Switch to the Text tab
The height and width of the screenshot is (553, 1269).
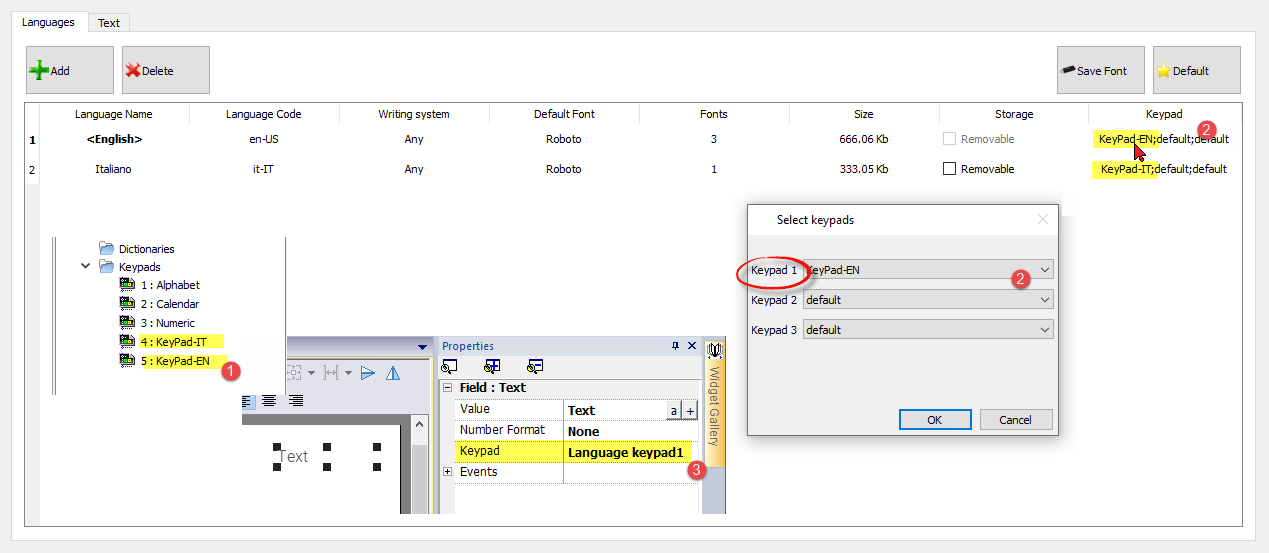pyautogui.click(x=109, y=22)
